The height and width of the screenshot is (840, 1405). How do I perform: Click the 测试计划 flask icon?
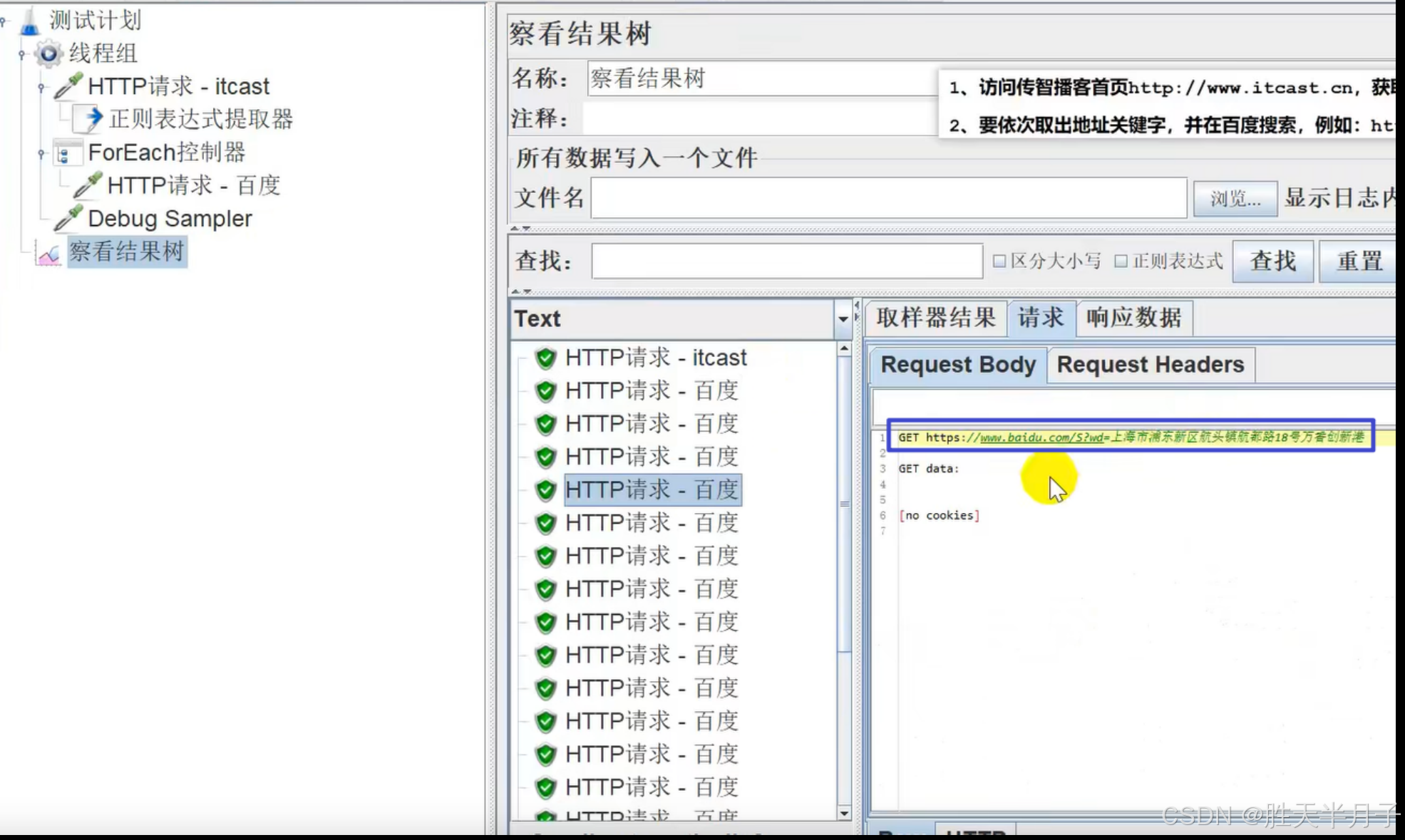tap(29, 21)
